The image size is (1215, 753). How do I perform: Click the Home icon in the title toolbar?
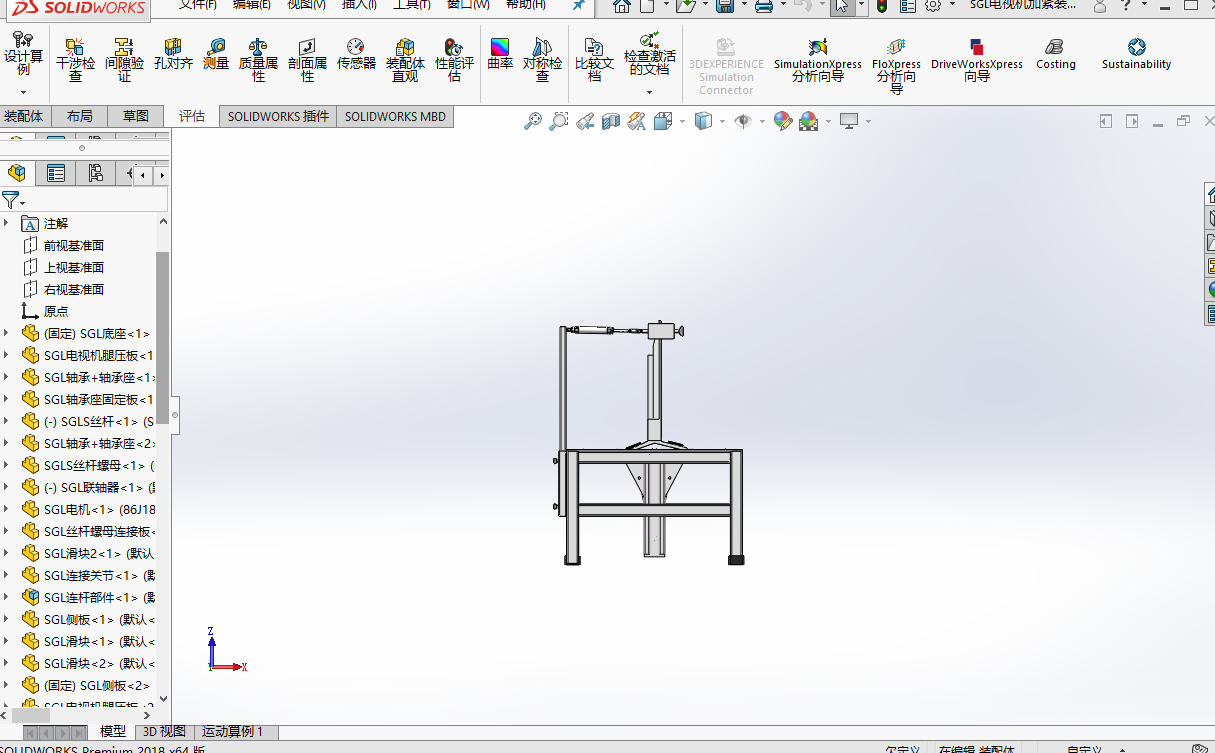[622, 6]
